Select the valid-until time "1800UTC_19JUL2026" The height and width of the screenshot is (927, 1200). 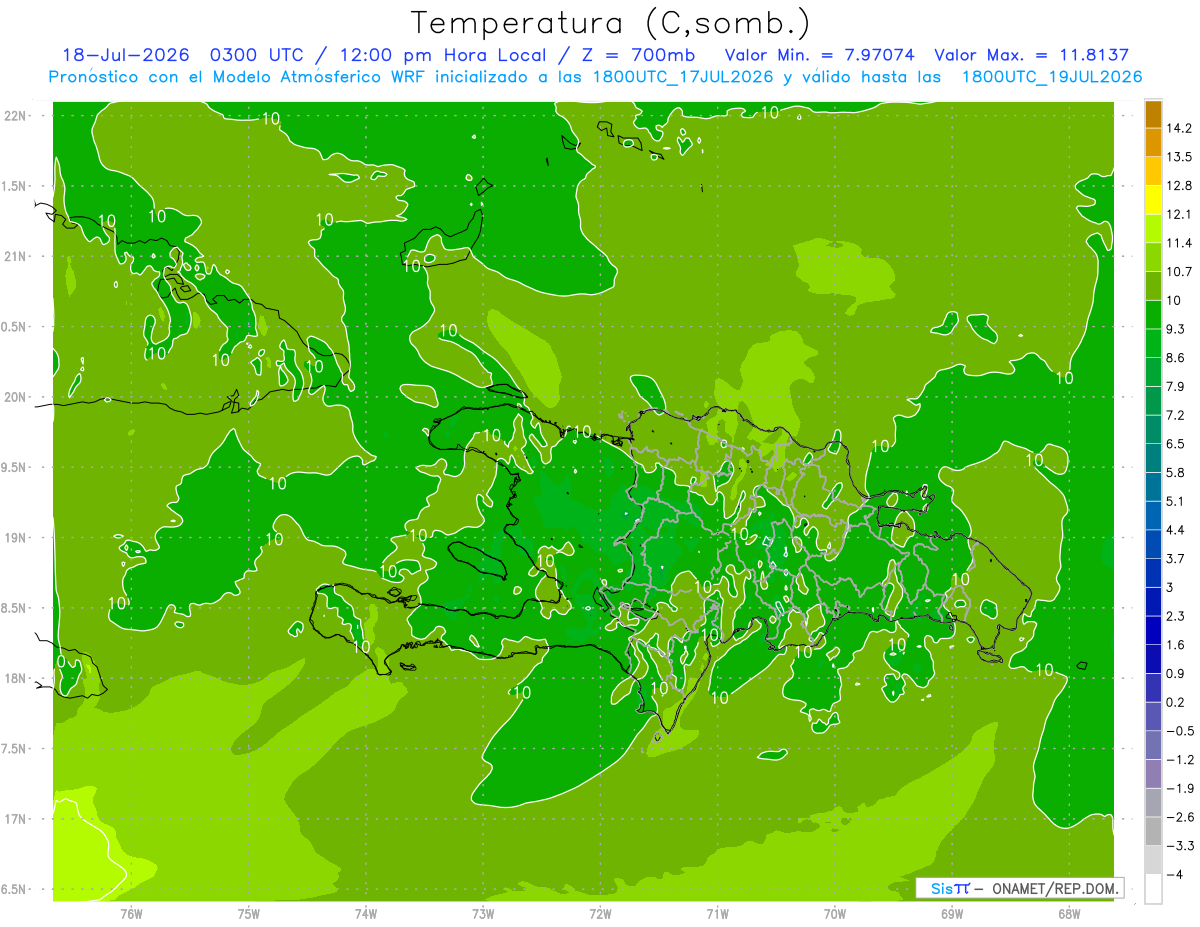[x=1052, y=77]
